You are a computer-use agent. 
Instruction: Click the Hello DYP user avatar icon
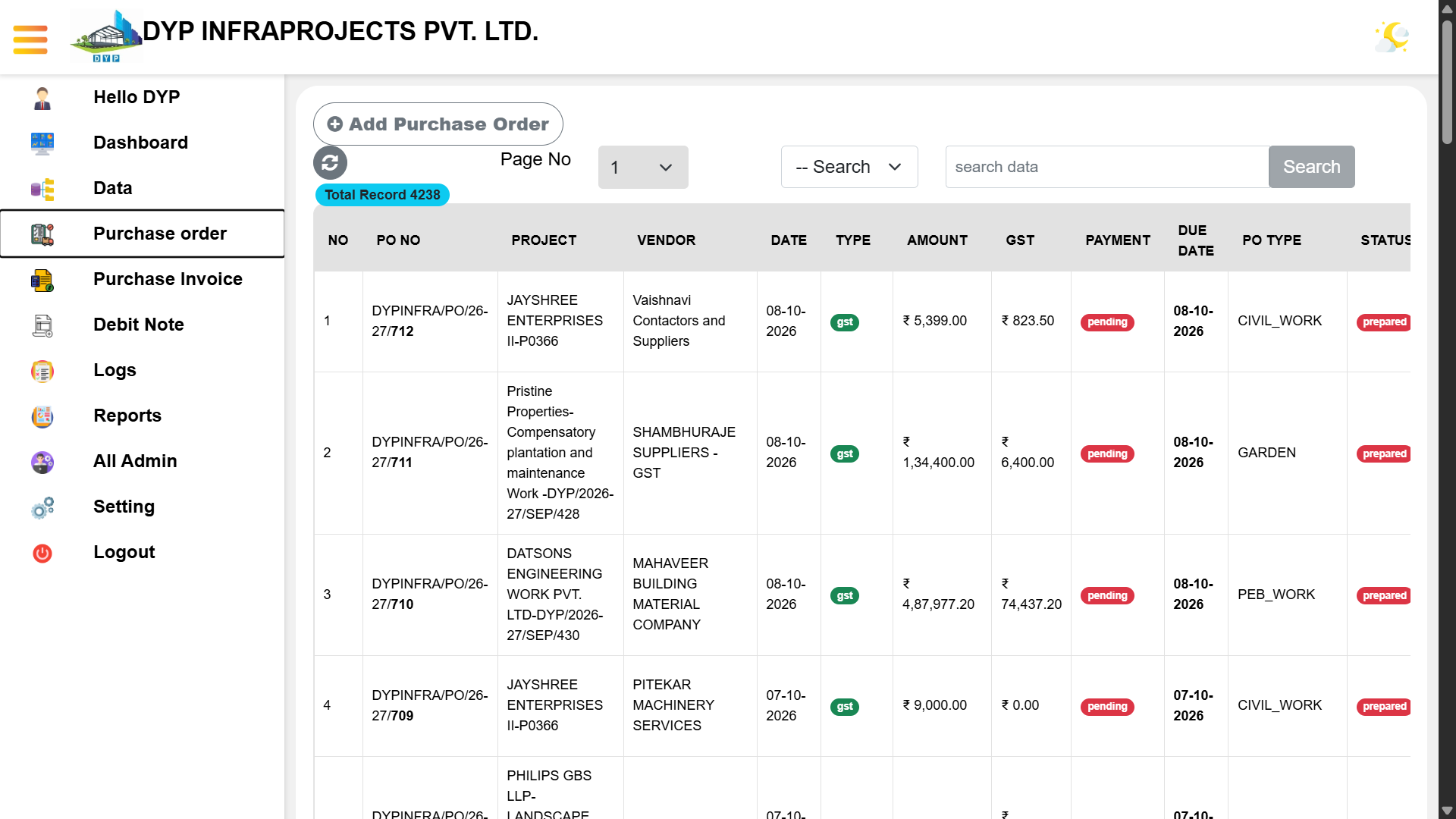(x=42, y=98)
